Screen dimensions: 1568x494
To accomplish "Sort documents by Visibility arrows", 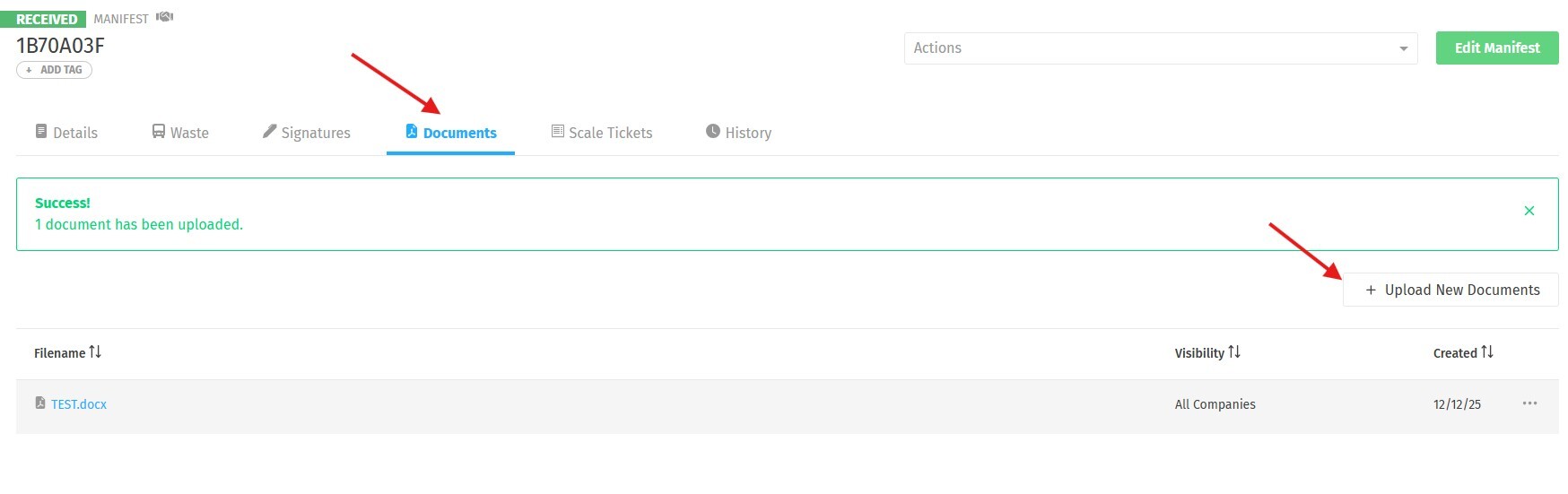I will 1234,352.
